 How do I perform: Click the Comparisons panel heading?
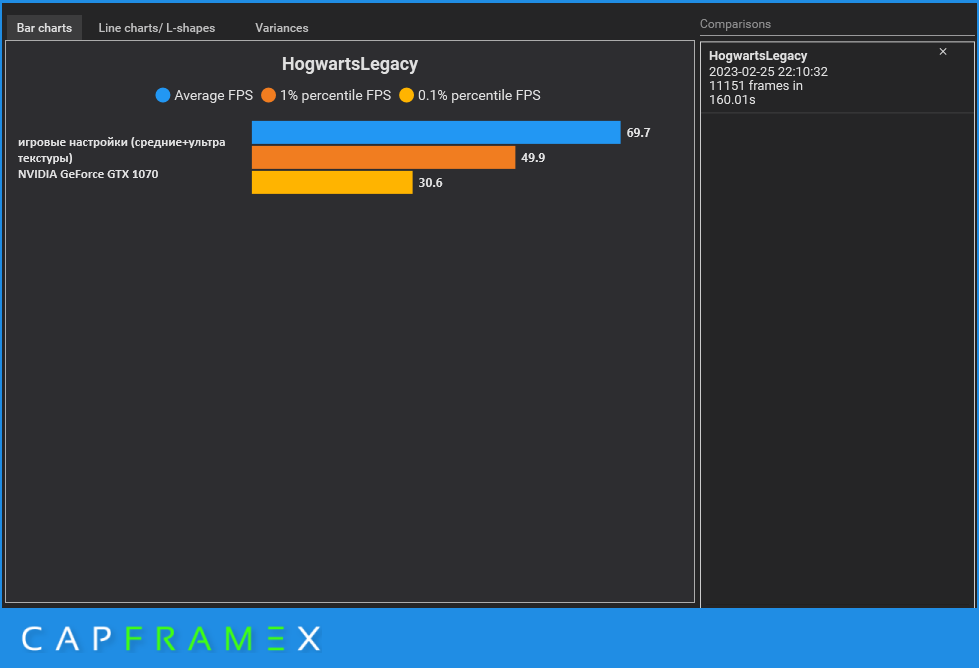pyautogui.click(x=735, y=24)
